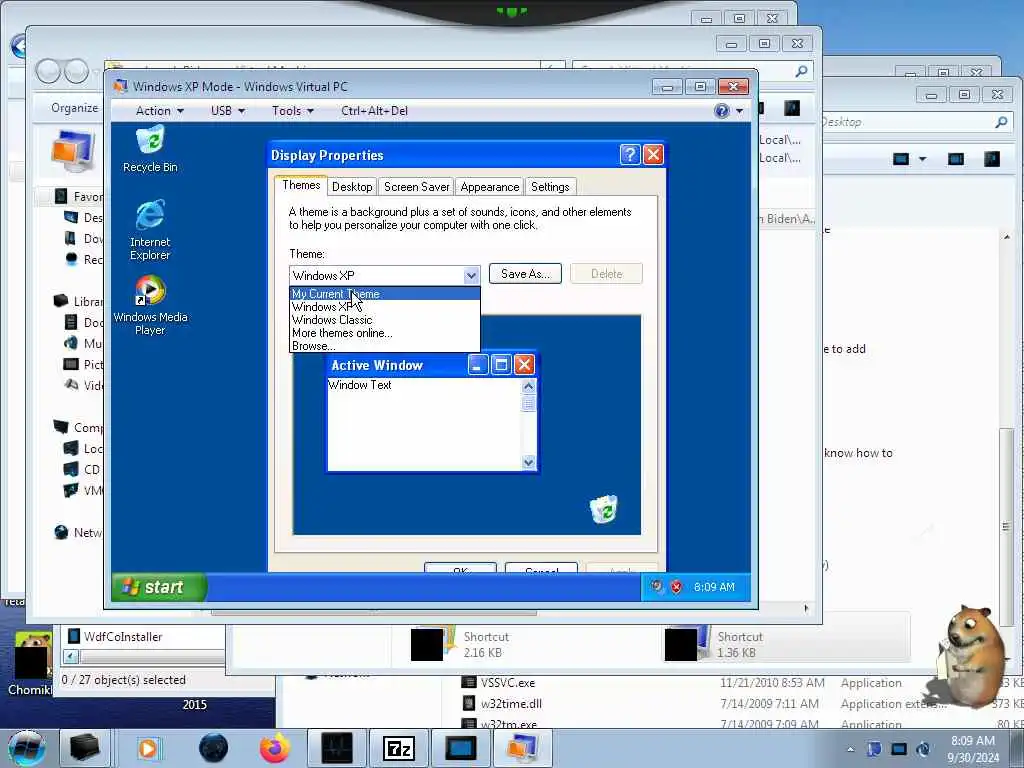
Task: Open the Chomik desktop icon
Action: (x=30, y=663)
